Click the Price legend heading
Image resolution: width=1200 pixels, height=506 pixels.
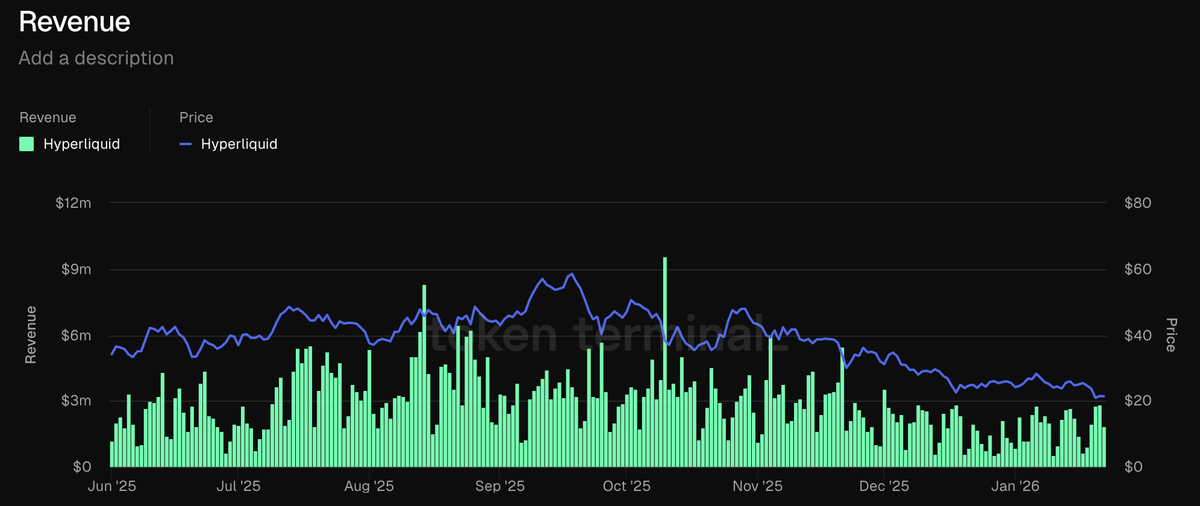pyautogui.click(x=196, y=118)
